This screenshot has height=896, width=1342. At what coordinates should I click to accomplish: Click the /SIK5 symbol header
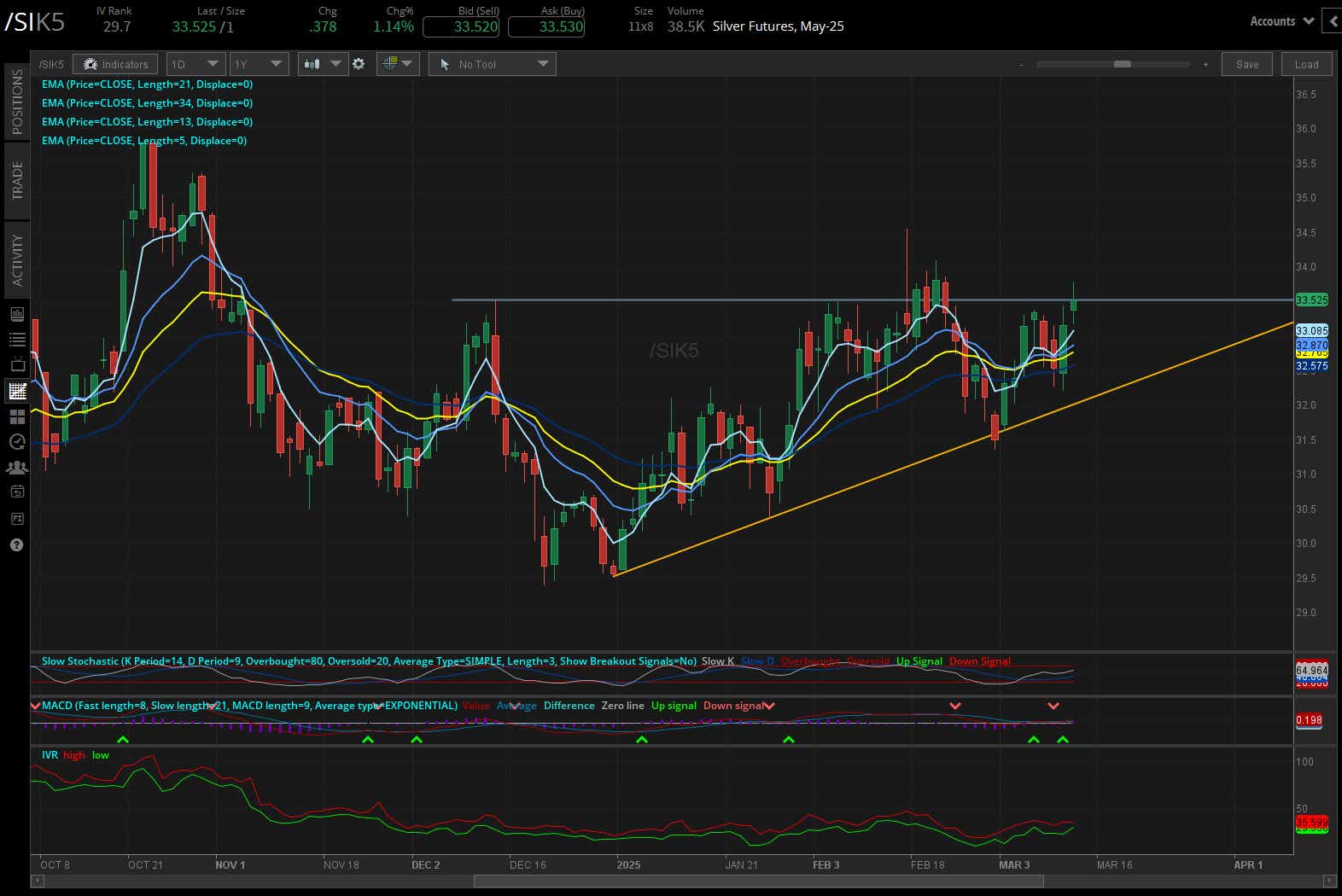tap(35, 22)
